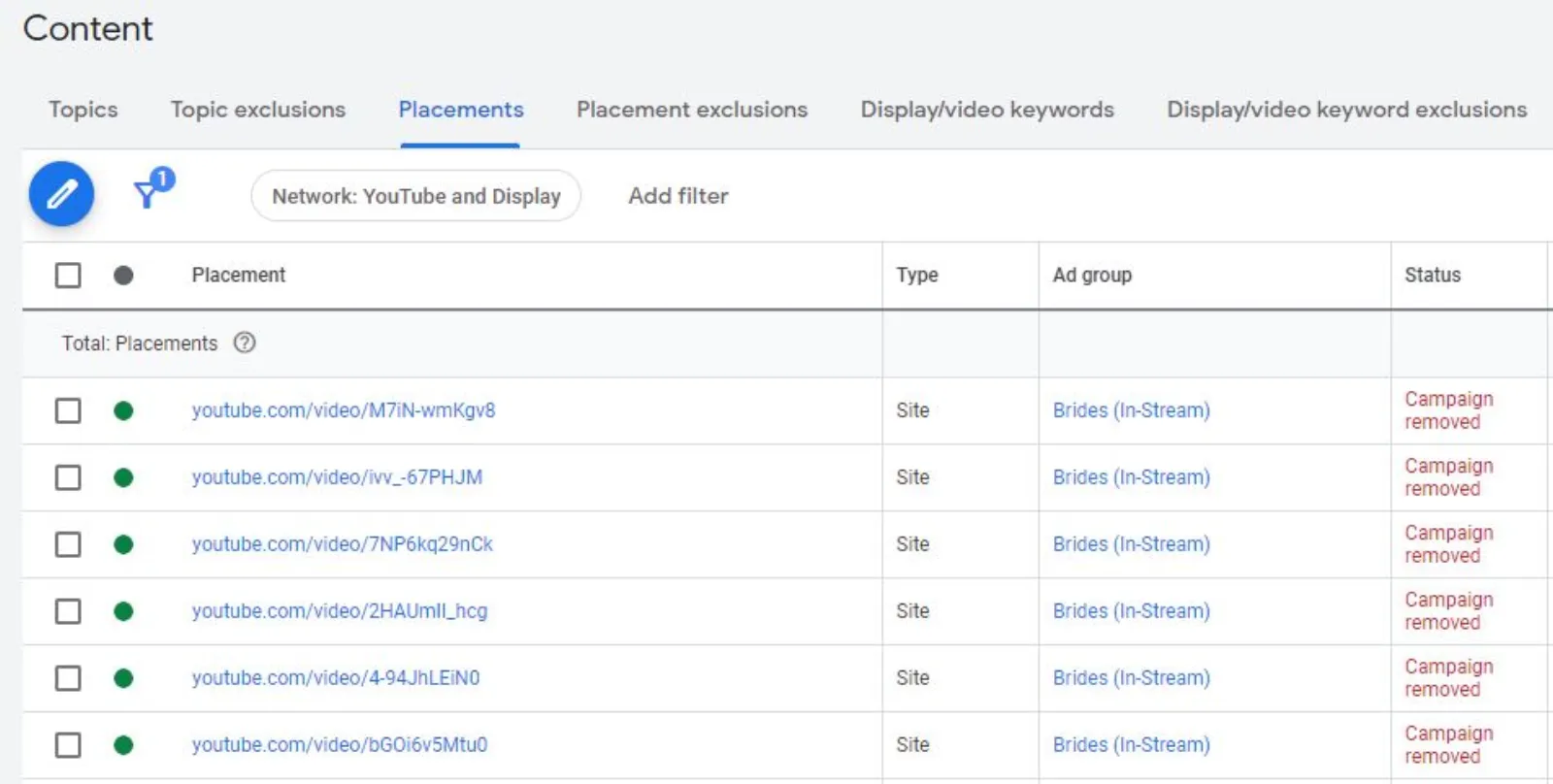Image resolution: width=1553 pixels, height=784 pixels.
Task: Open help icon next to Total: Placements
Action: tap(245, 343)
